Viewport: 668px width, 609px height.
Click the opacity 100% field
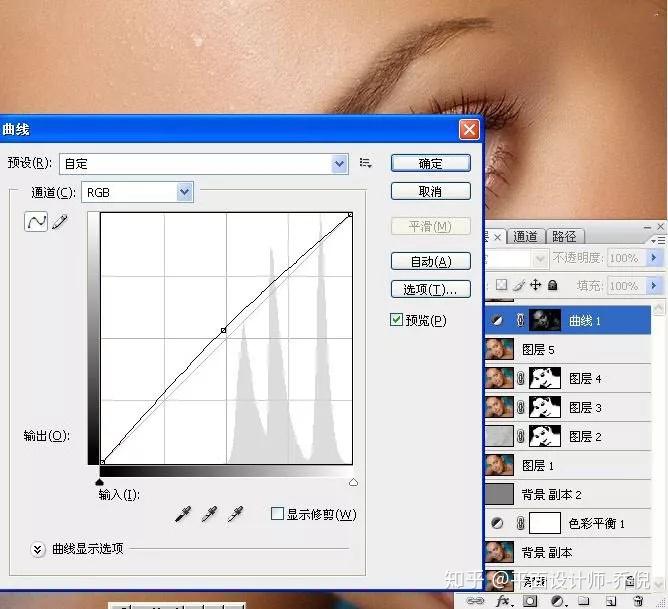point(626,258)
